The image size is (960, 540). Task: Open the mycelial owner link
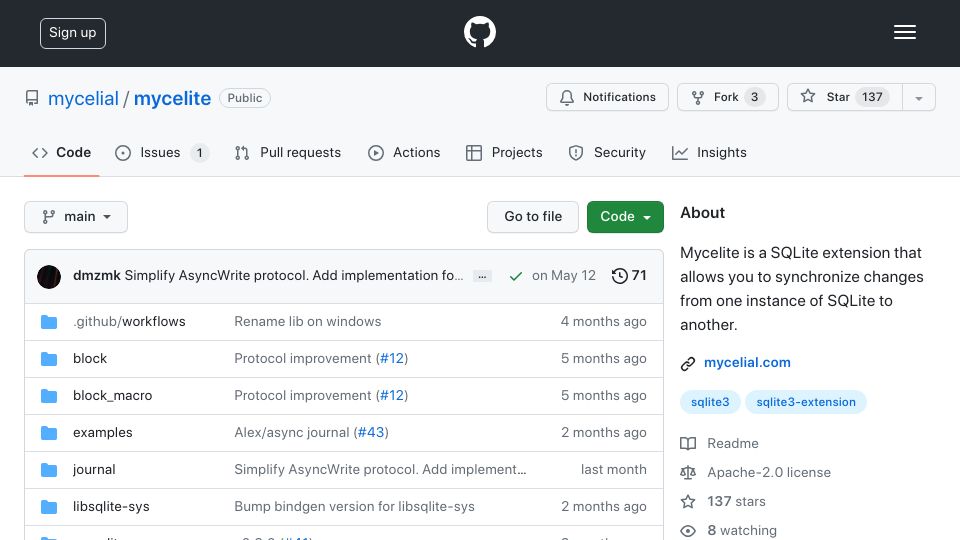(83, 98)
